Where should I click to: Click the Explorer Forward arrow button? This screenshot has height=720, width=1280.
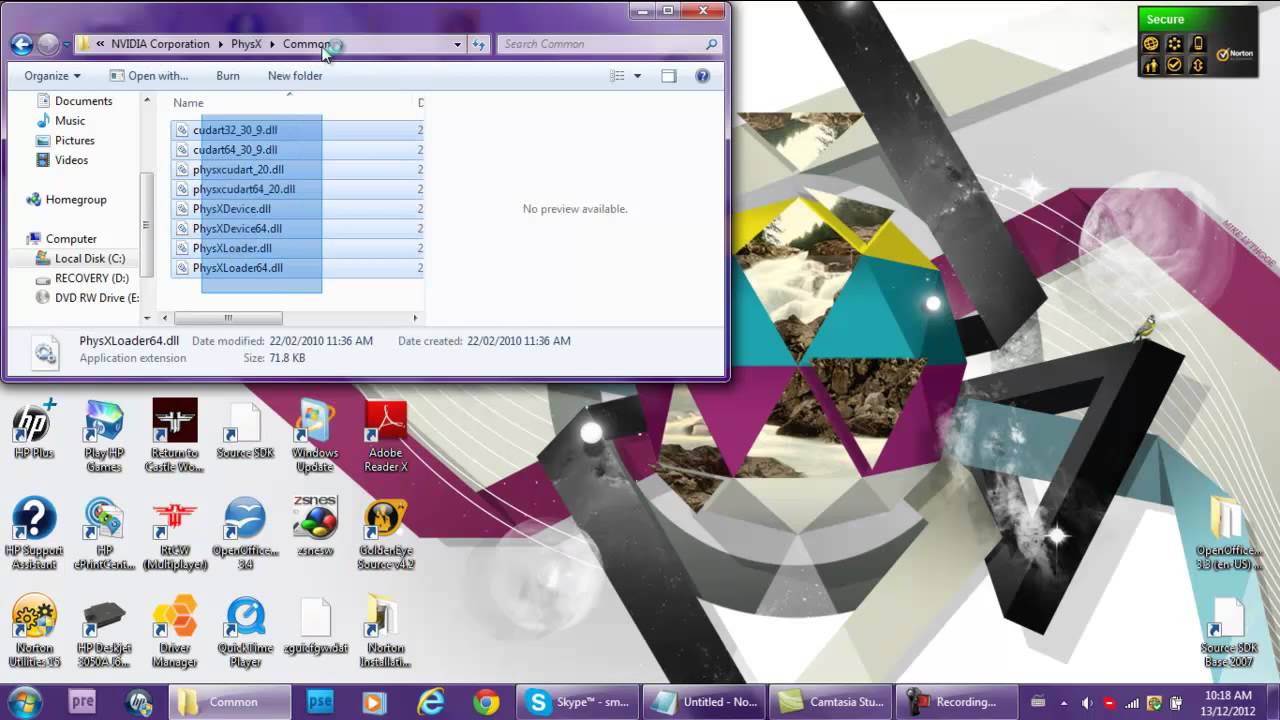48,44
